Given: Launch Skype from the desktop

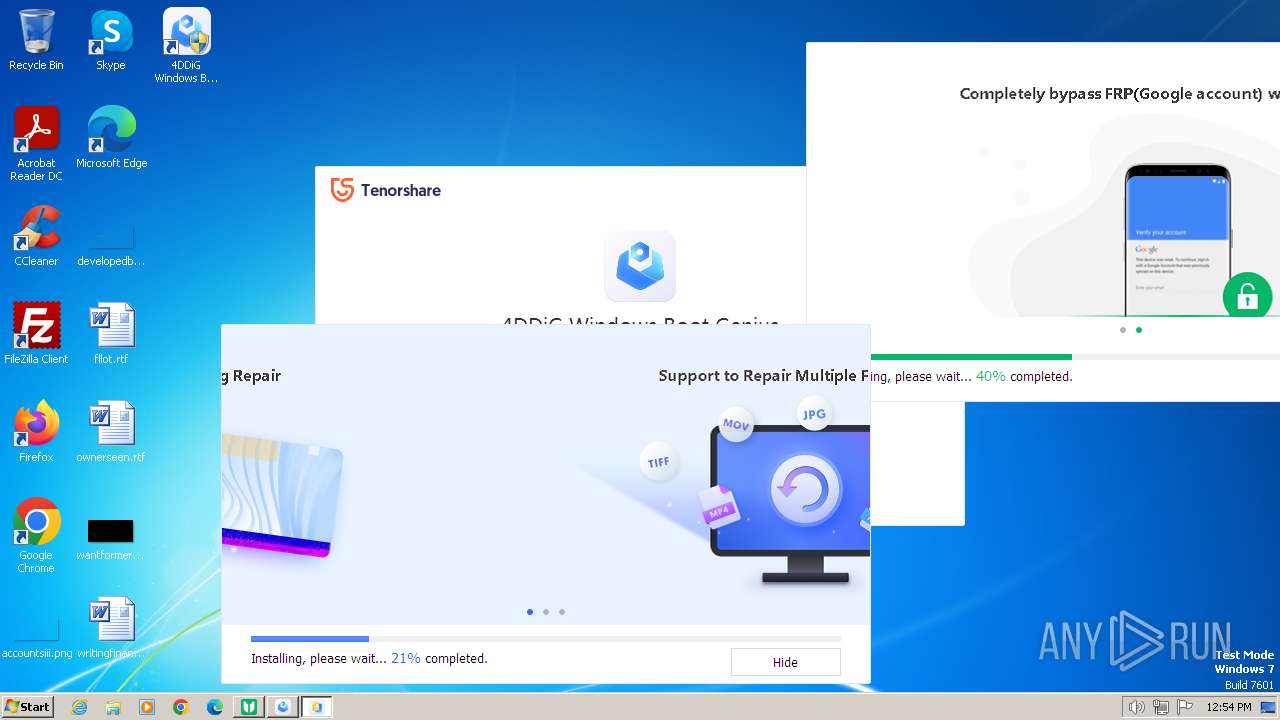Looking at the screenshot, I should pos(111,40).
